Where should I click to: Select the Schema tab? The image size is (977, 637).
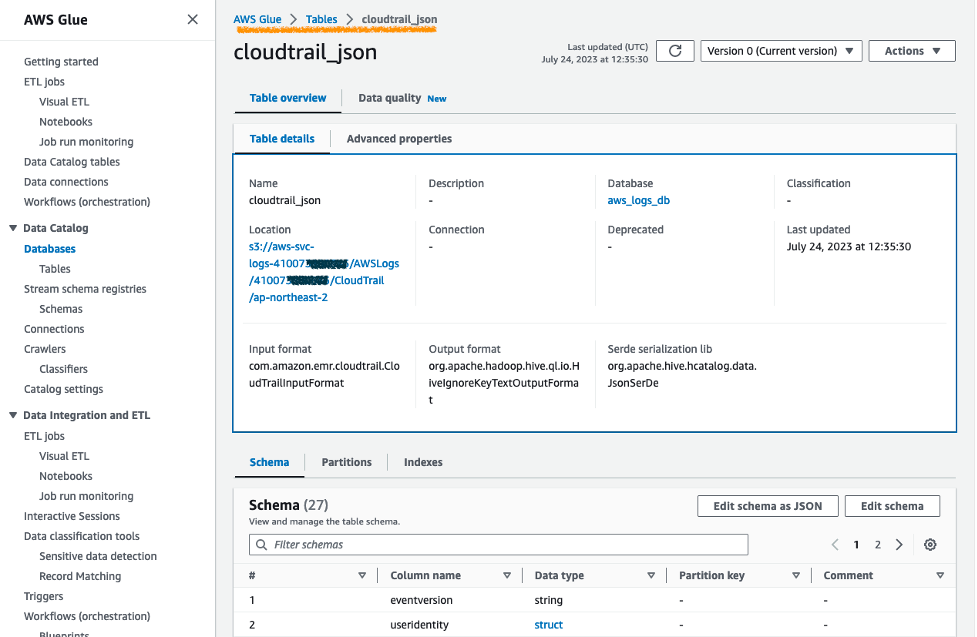pyautogui.click(x=269, y=462)
